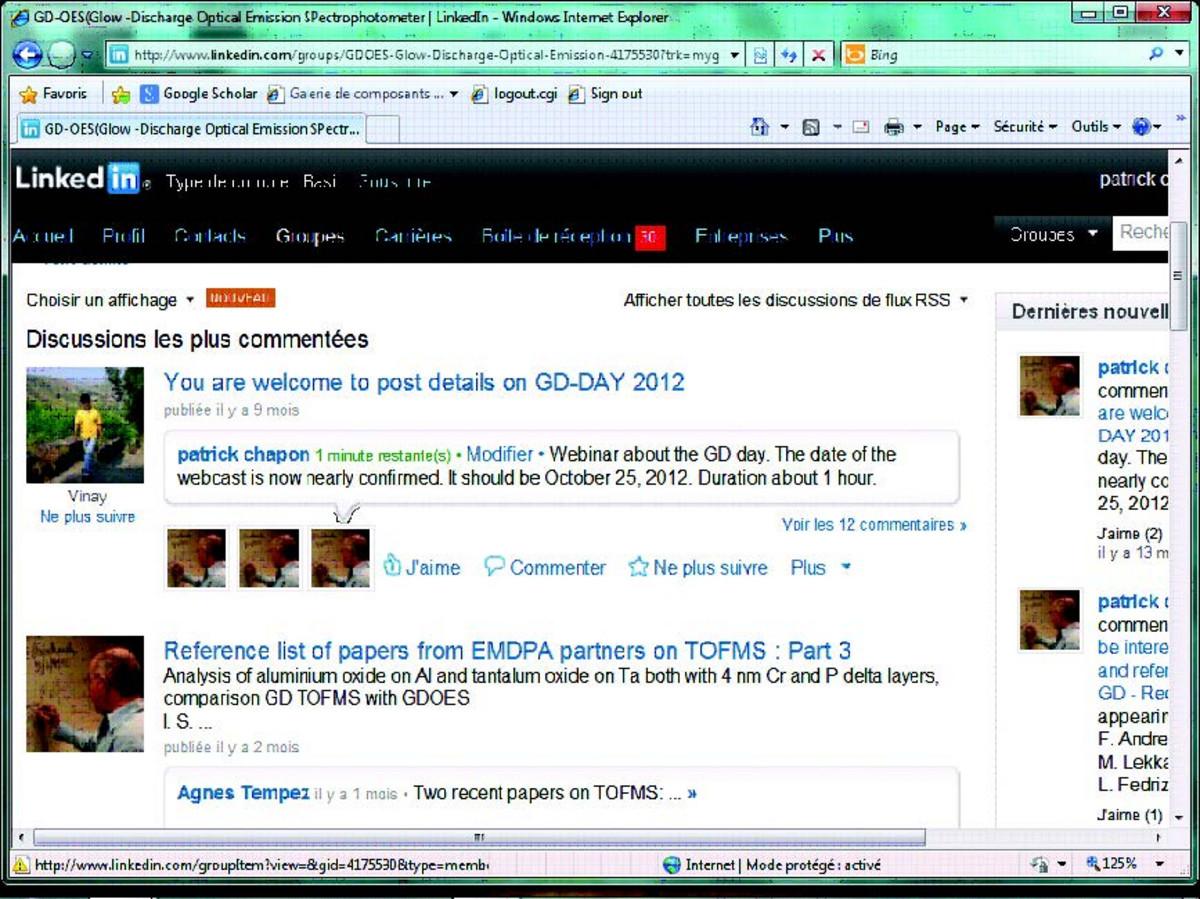Expand Galerie de composants dropdown
Viewport: 1200px width, 899px height.
point(454,94)
